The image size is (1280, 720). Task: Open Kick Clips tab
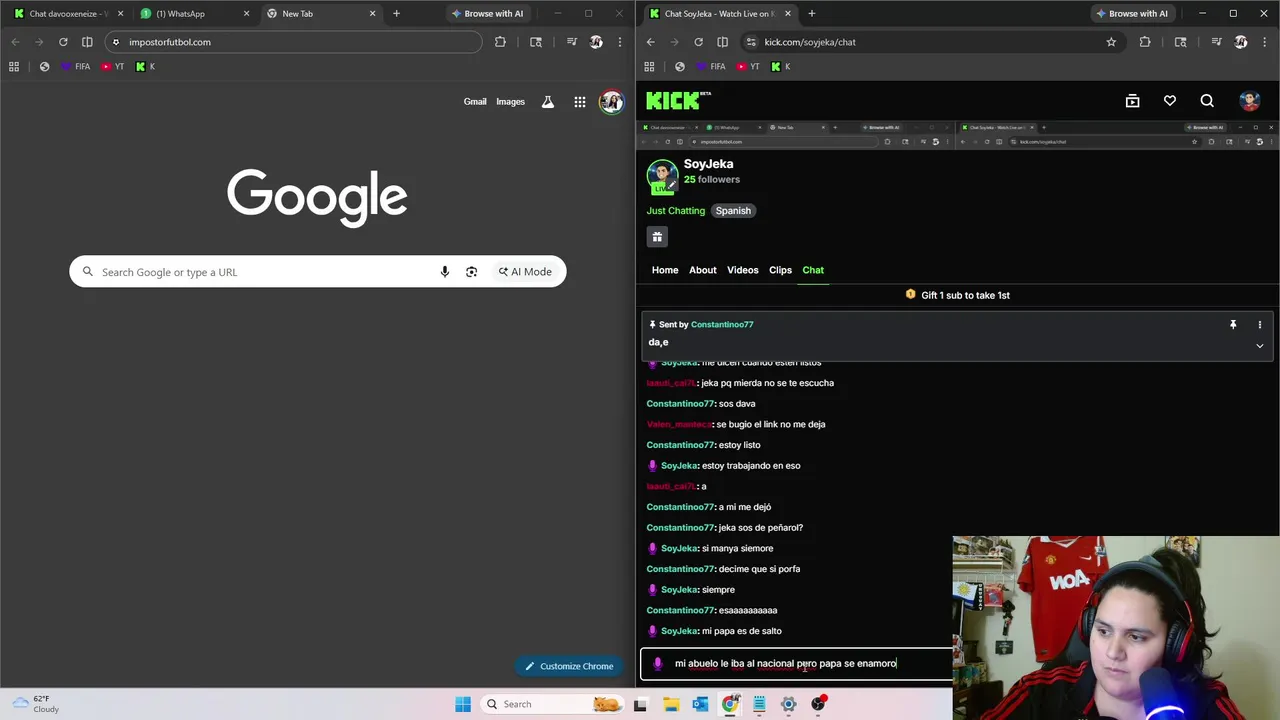pos(780,270)
